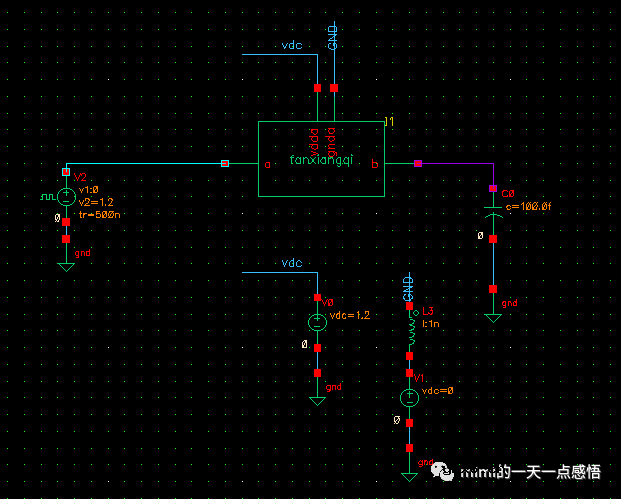Image resolution: width=621 pixels, height=499 pixels.
Task: Click the V0 DC voltage source circle
Action: click(x=317, y=322)
